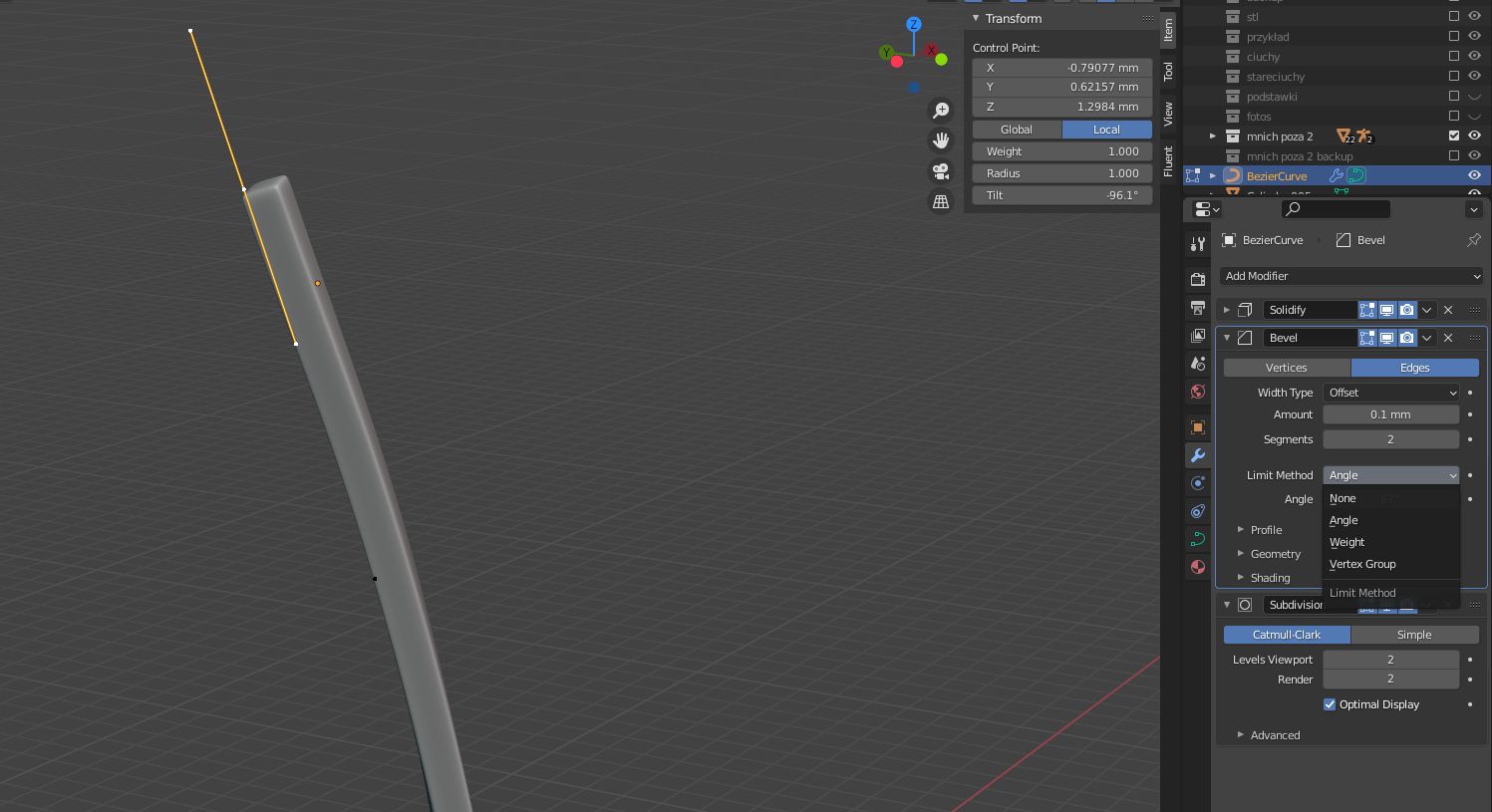The width and height of the screenshot is (1492, 812).
Task: Select Catmull-Clark subdivision type
Action: coord(1287,635)
